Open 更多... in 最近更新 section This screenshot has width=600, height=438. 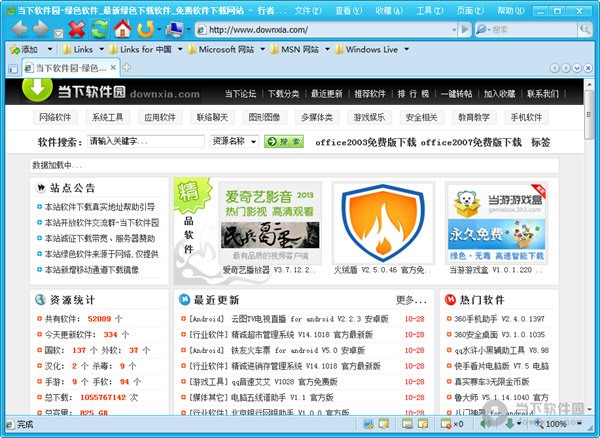click(x=411, y=300)
